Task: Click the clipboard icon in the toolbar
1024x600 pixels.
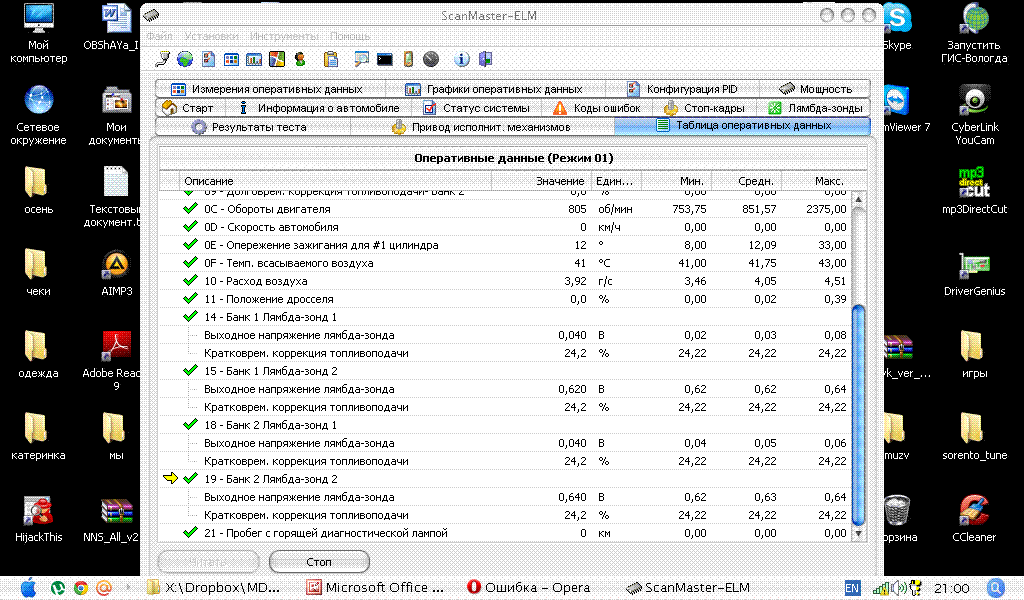Action: (x=331, y=59)
